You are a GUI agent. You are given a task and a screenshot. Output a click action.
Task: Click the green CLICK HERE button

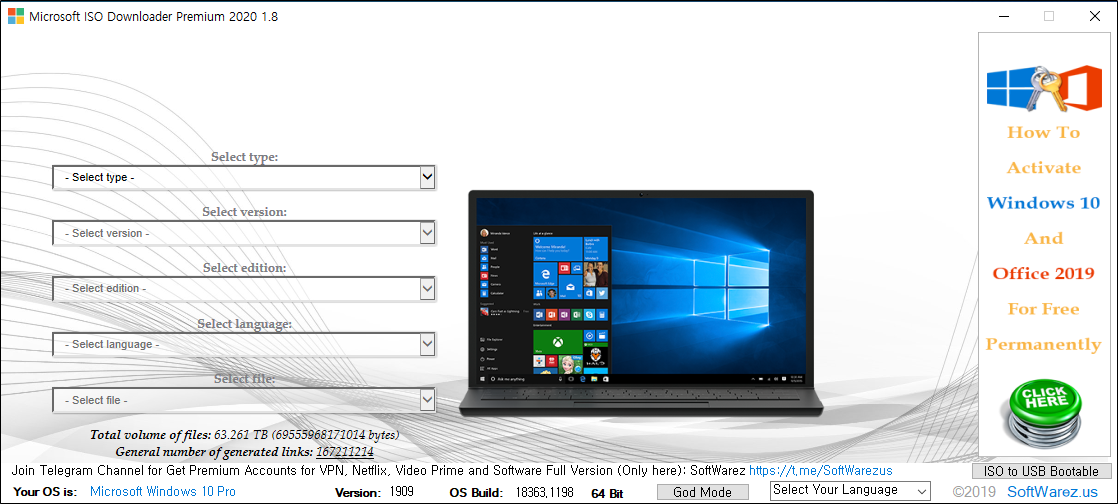[1045, 413]
